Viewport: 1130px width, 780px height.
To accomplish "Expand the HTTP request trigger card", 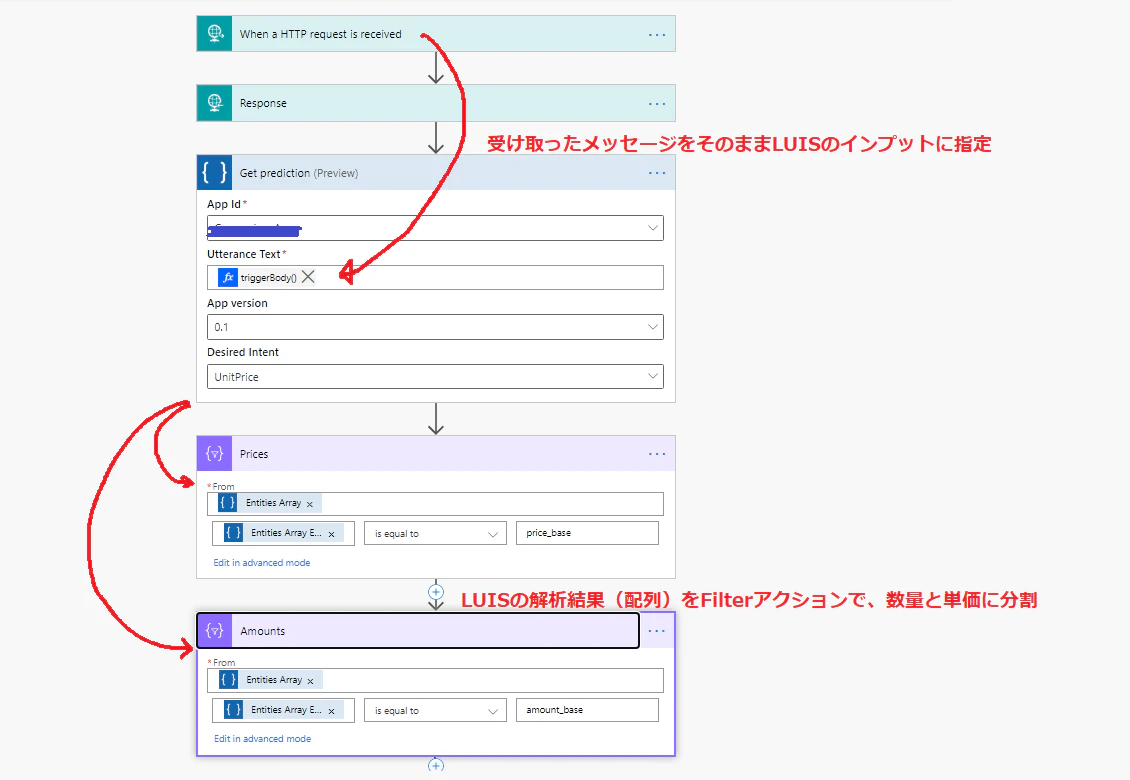I will click(436, 34).
